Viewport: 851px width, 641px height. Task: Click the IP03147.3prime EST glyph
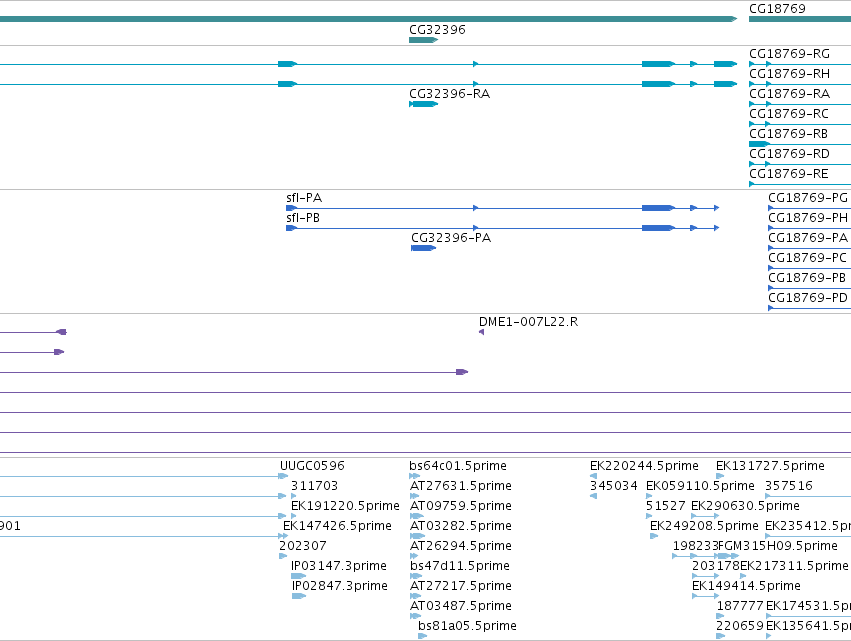pyautogui.click(x=299, y=576)
